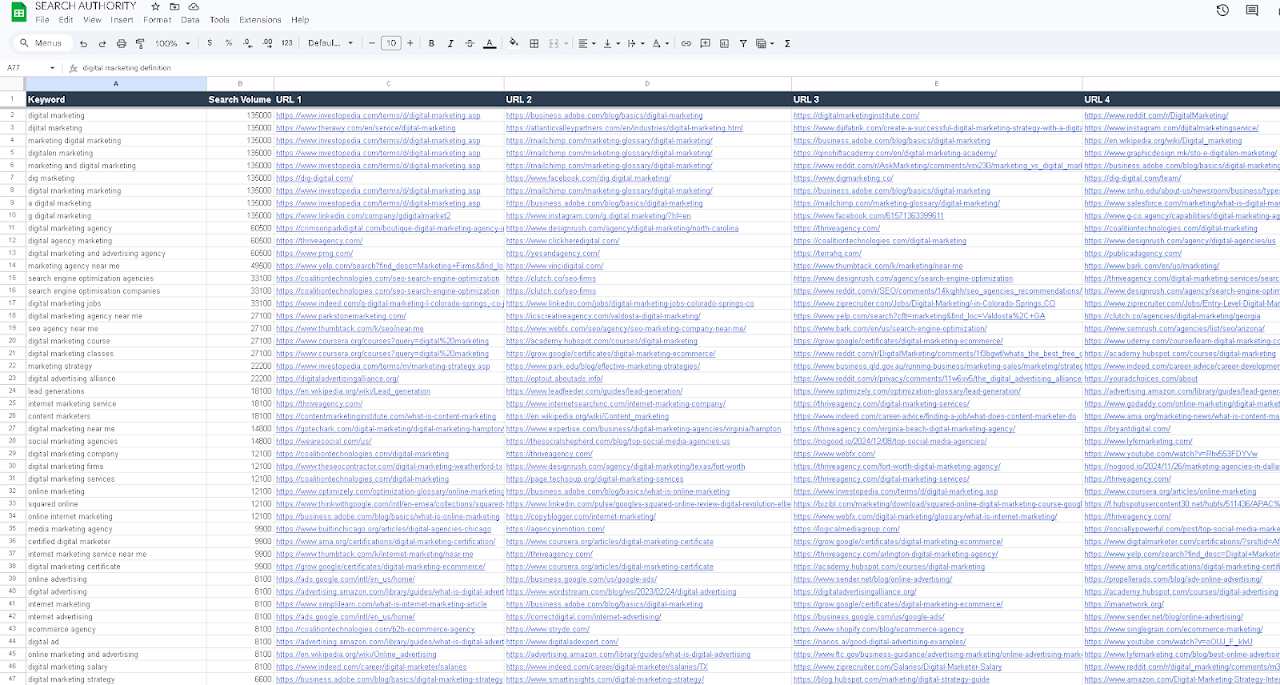
Task: Select the 49500 search volume cell
Action: pos(239,266)
